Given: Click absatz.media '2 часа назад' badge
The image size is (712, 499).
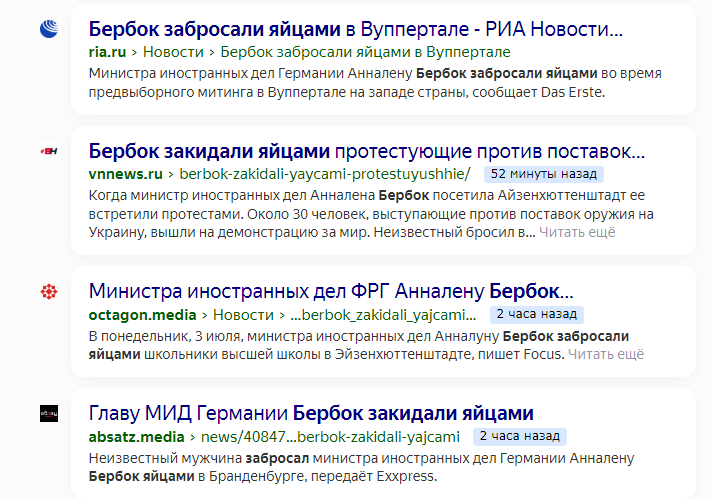Looking at the screenshot, I should pos(519,436).
